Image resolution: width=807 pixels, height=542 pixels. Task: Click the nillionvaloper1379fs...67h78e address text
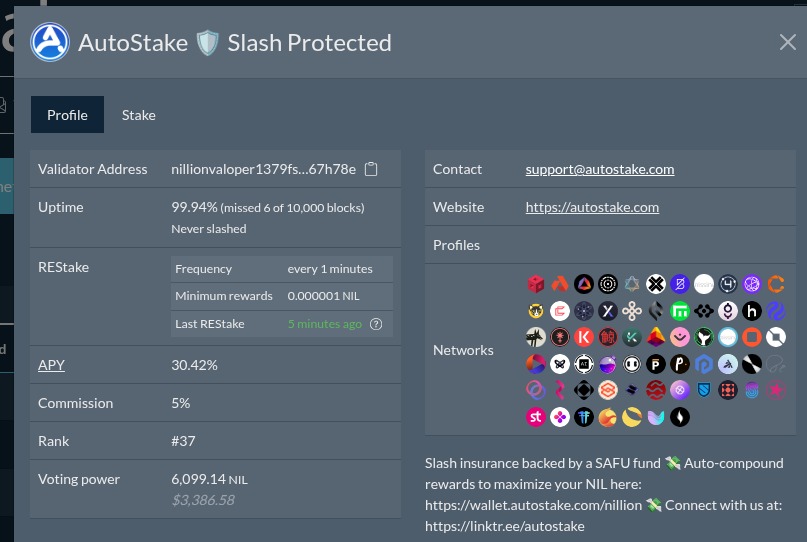(x=264, y=169)
